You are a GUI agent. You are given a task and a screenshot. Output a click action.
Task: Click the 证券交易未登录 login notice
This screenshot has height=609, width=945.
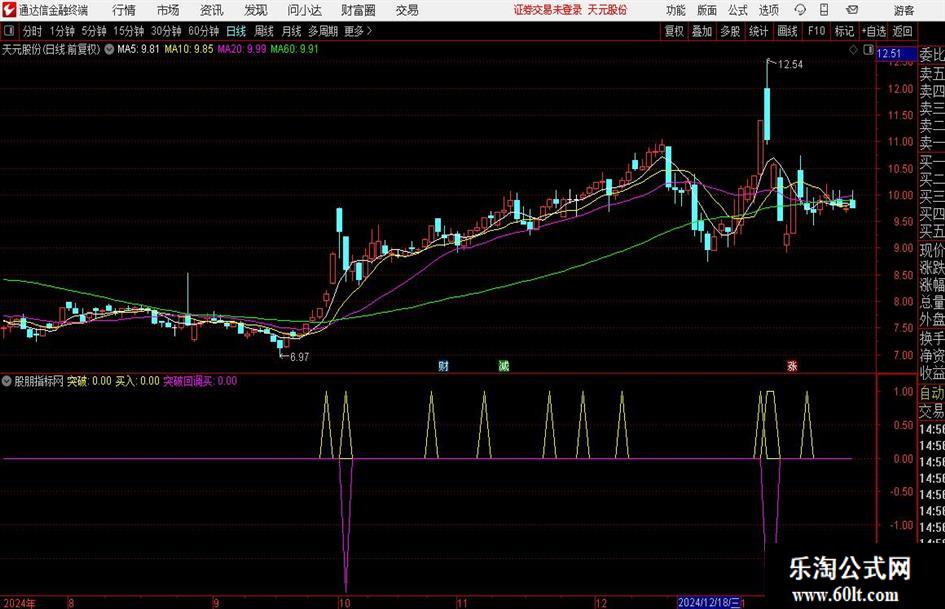click(548, 10)
